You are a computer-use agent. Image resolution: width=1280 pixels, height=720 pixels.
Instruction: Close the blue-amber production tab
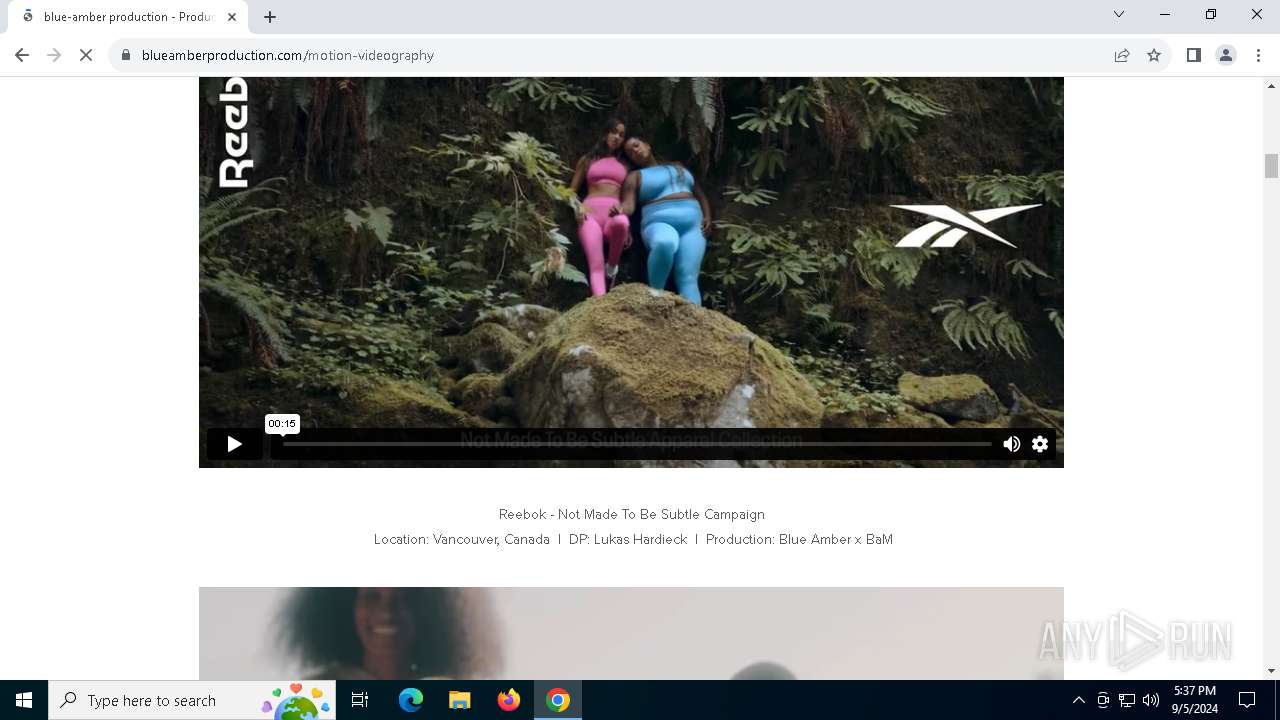(232, 17)
